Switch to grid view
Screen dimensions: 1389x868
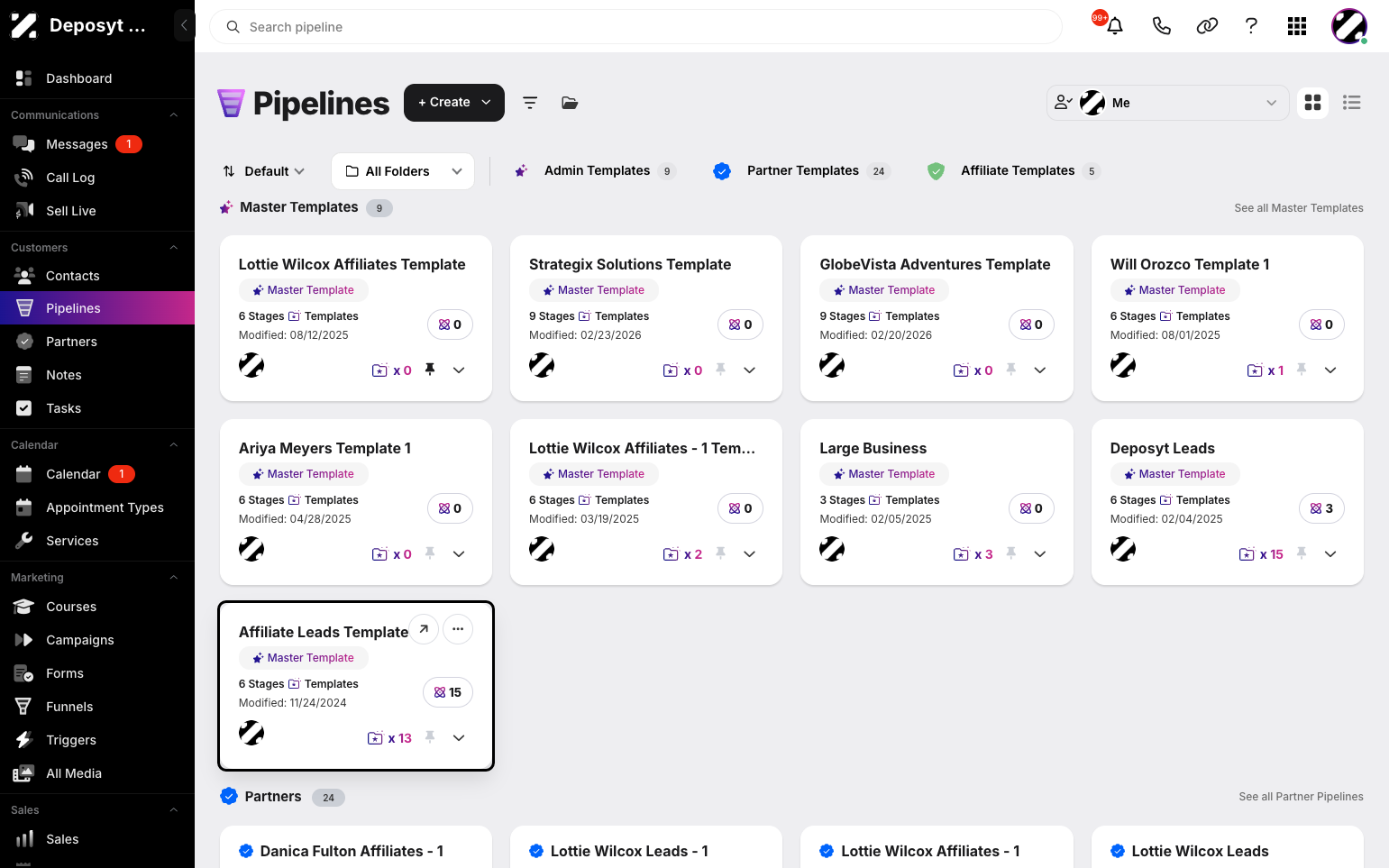pos(1313,103)
